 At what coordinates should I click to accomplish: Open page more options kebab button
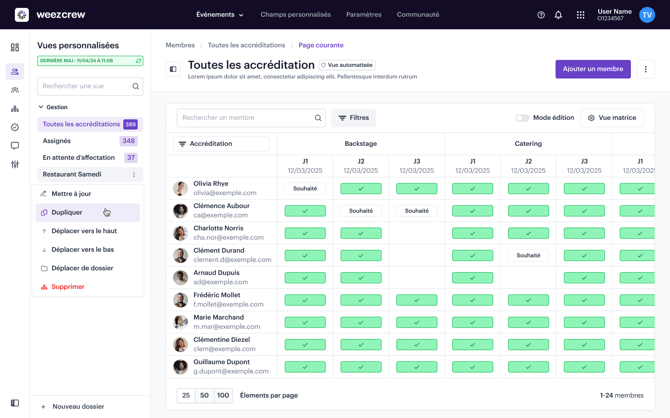tap(645, 69)
